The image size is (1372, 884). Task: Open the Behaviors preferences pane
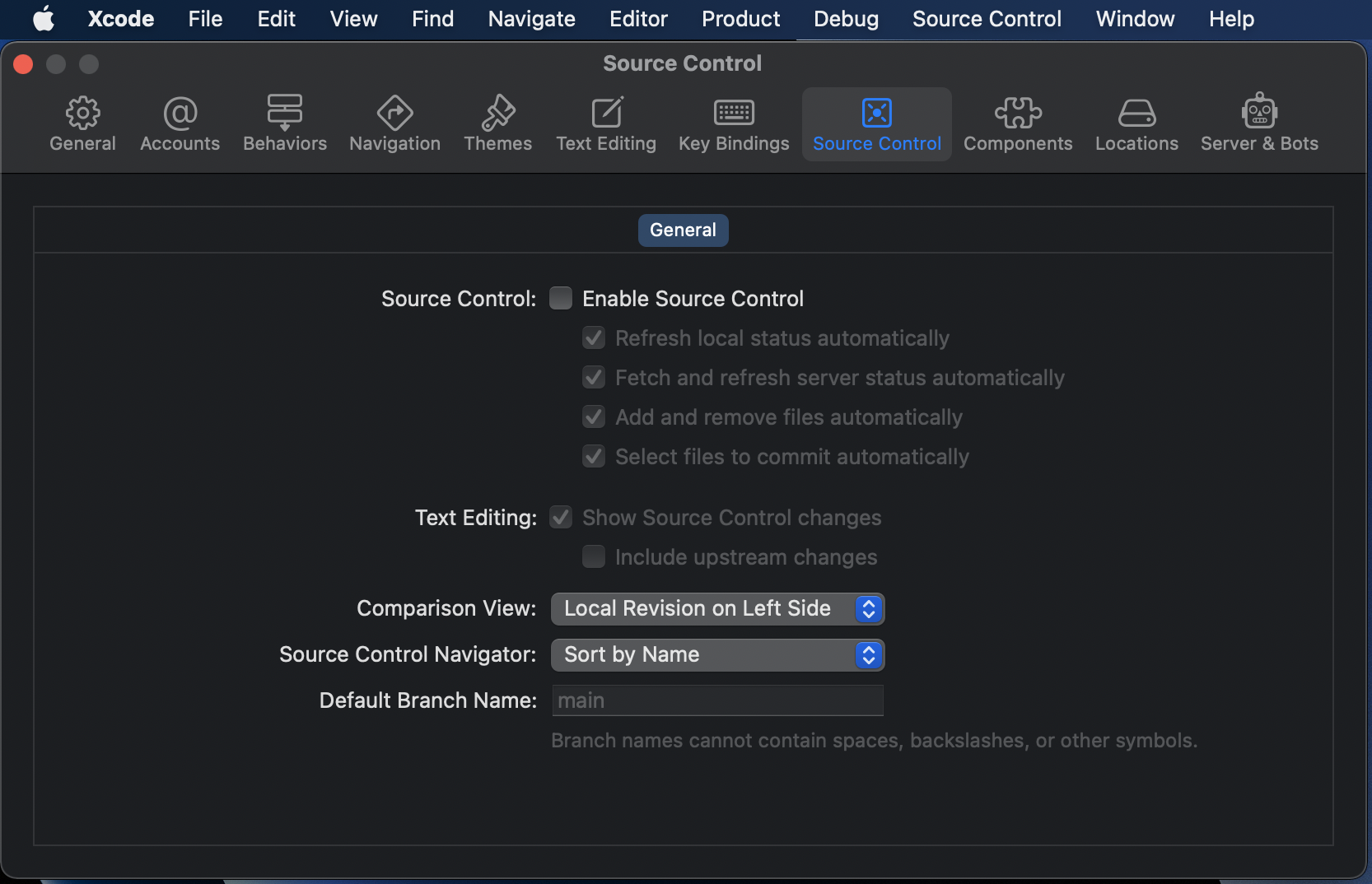tap(285, 124)
